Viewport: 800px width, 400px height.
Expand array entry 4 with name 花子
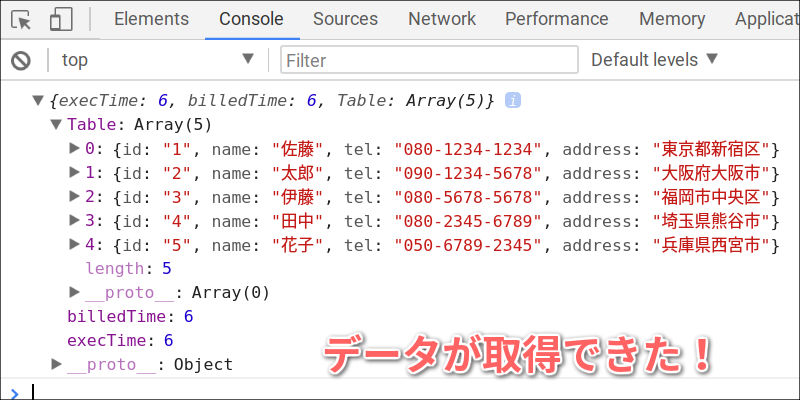click(x=74, y=244)
